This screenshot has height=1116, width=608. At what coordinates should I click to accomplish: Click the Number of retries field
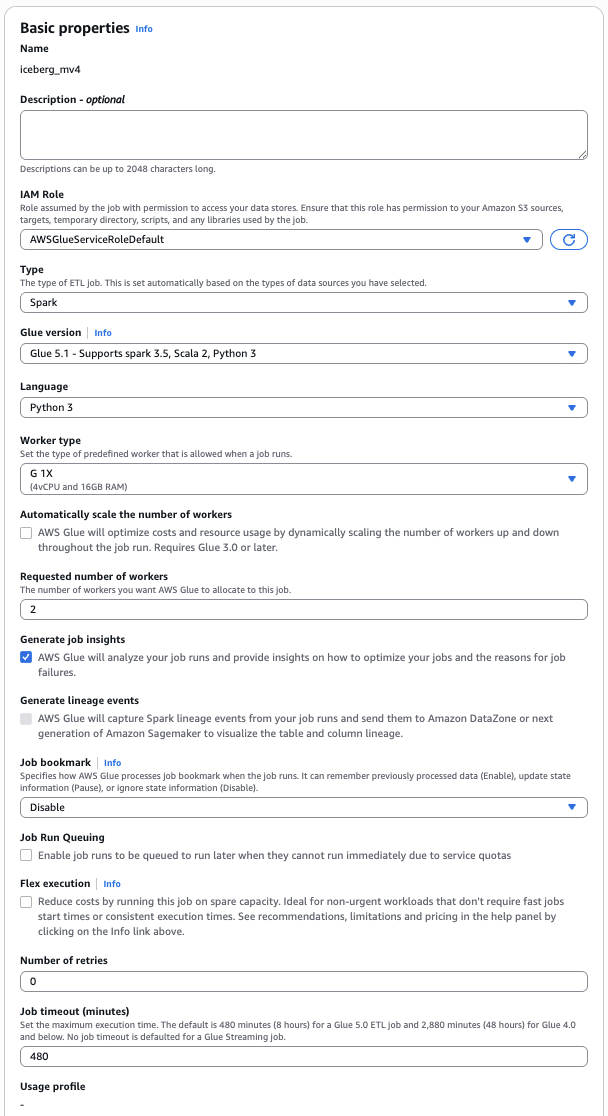(x=303, y=981)
